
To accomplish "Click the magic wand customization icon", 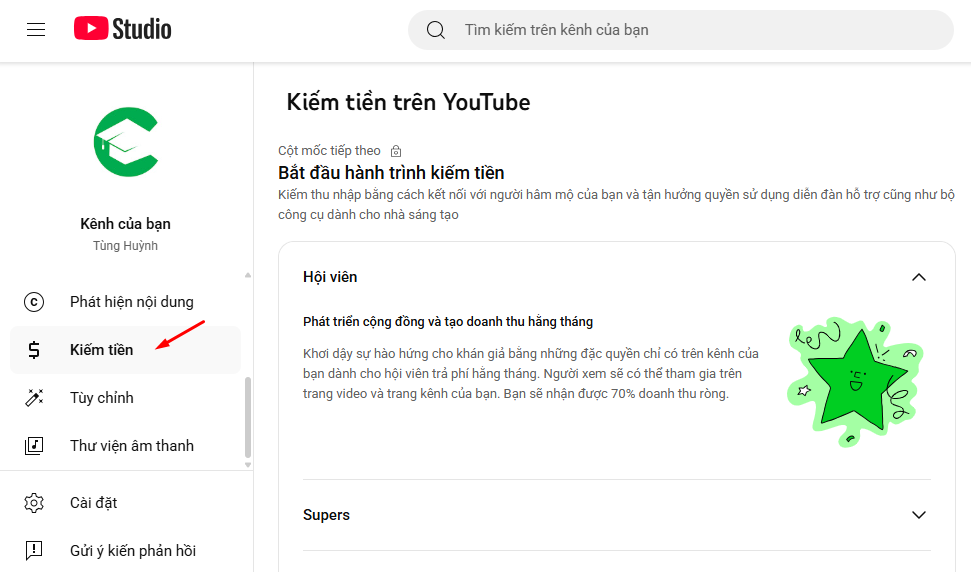I will pos(34,397).
